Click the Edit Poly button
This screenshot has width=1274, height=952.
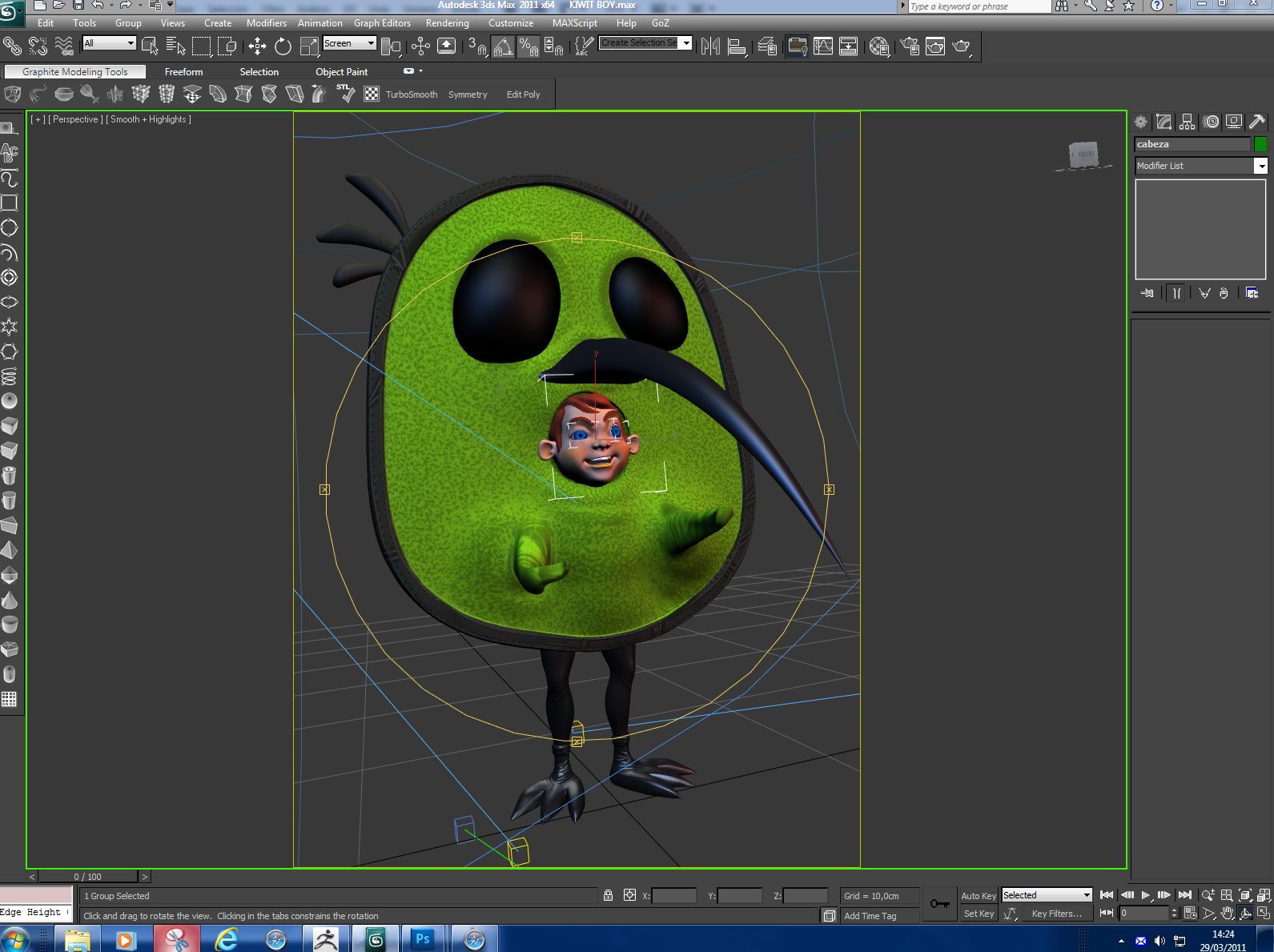click(x=524, y=94)
